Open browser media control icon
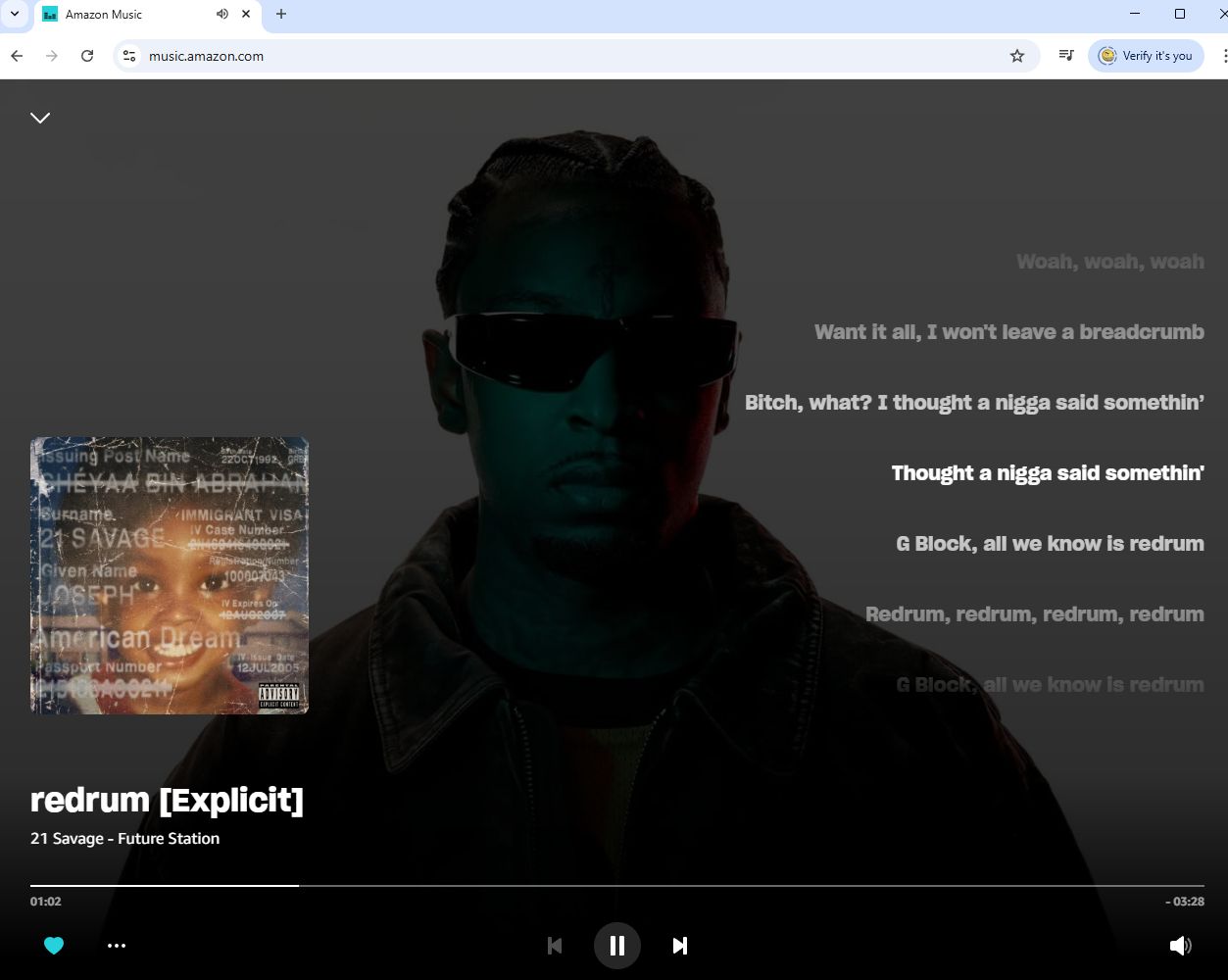Image resolution: width=1228 pixels, height=980 pixels. (1066, 56)
